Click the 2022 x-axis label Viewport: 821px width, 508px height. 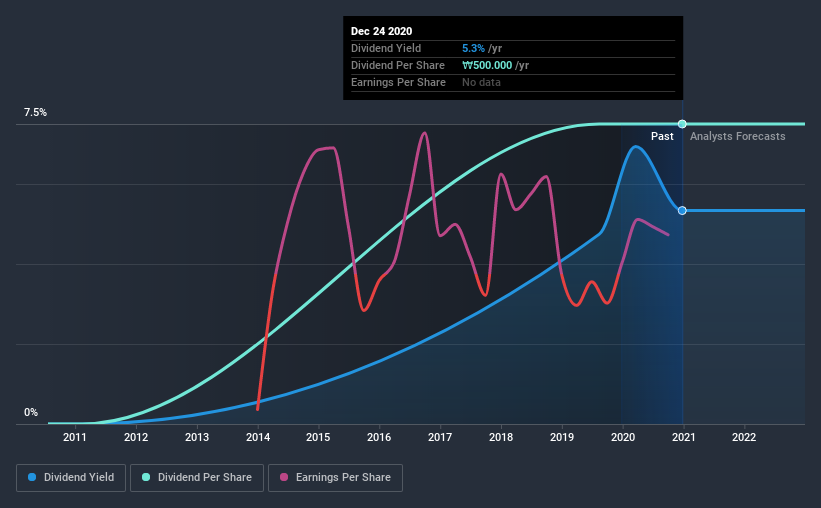744,437
